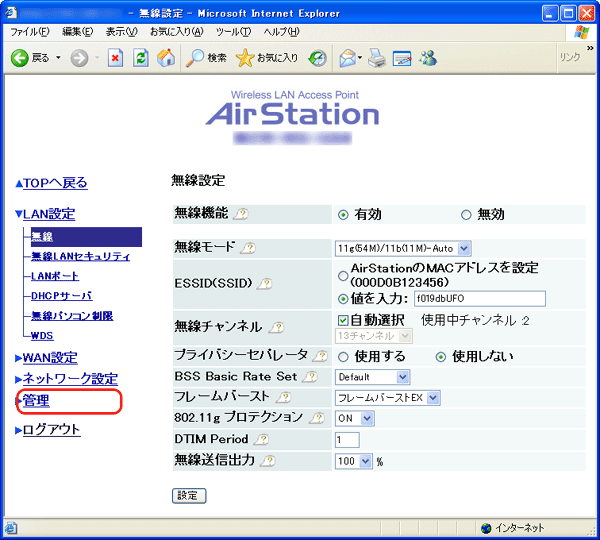Viewport: 600px width, 540px height.
Task: Click the Mail envelope icon
Action: pyautogui.click(x=348, y=58)
